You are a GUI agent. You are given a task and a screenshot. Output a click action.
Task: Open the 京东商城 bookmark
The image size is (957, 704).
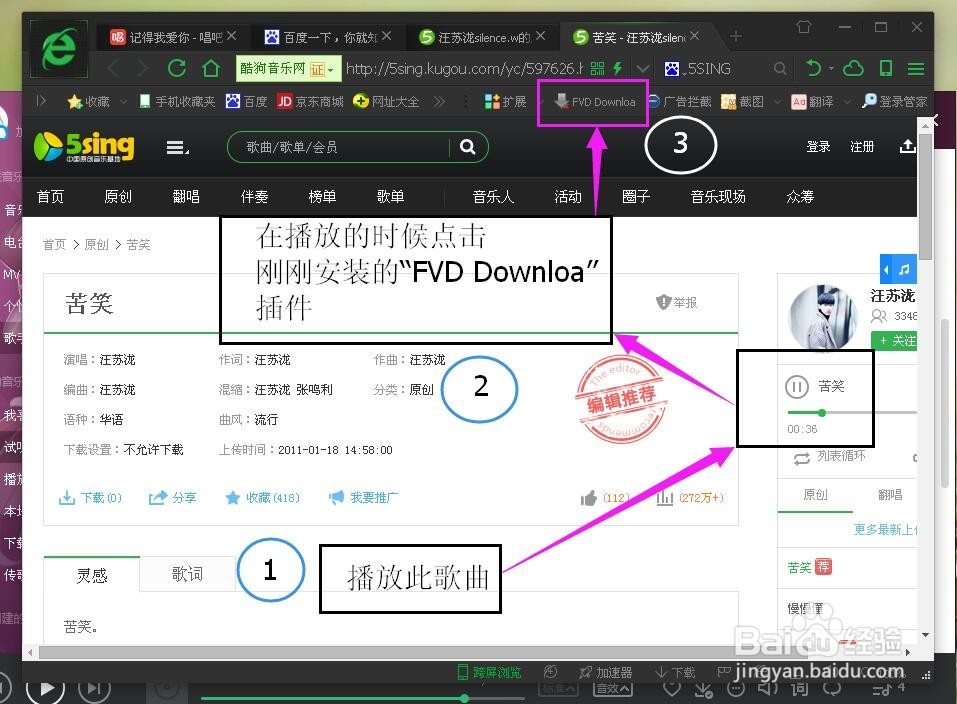coord(310,101)
